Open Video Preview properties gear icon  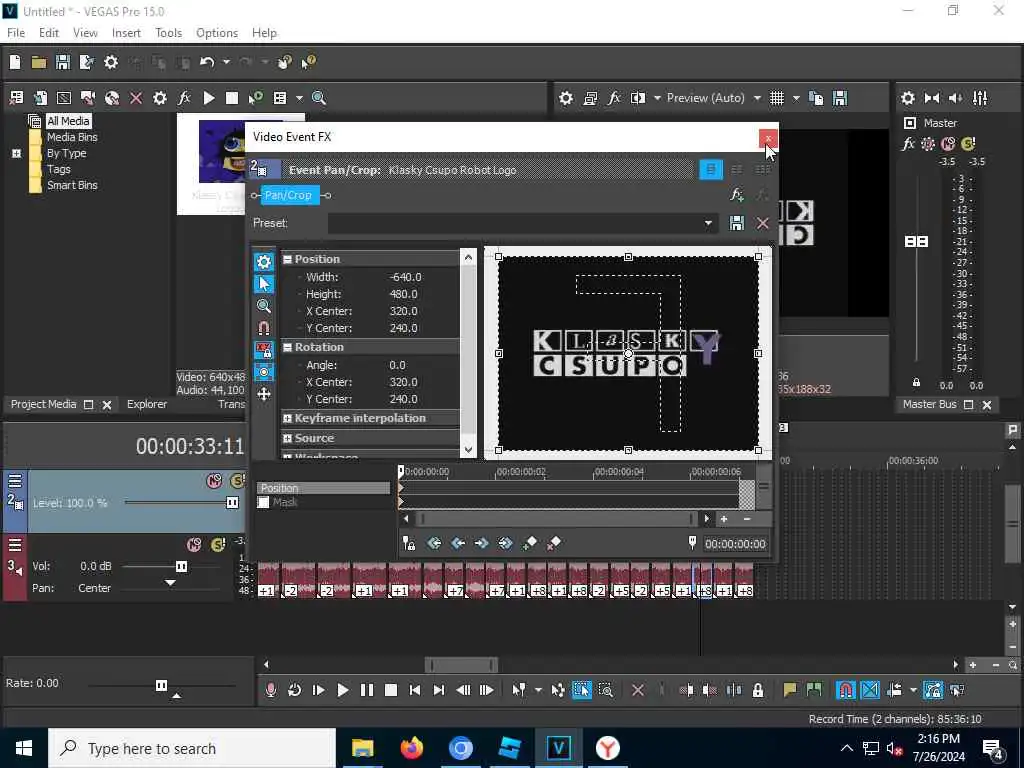(x=566, y=98)
